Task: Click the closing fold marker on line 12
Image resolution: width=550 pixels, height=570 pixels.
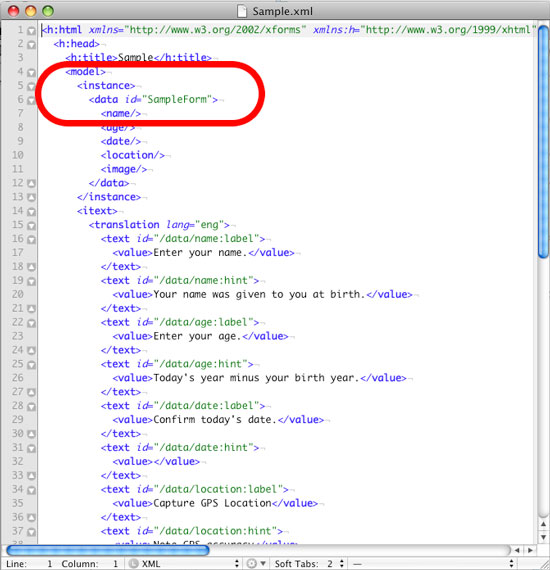Action: (32, 184)
